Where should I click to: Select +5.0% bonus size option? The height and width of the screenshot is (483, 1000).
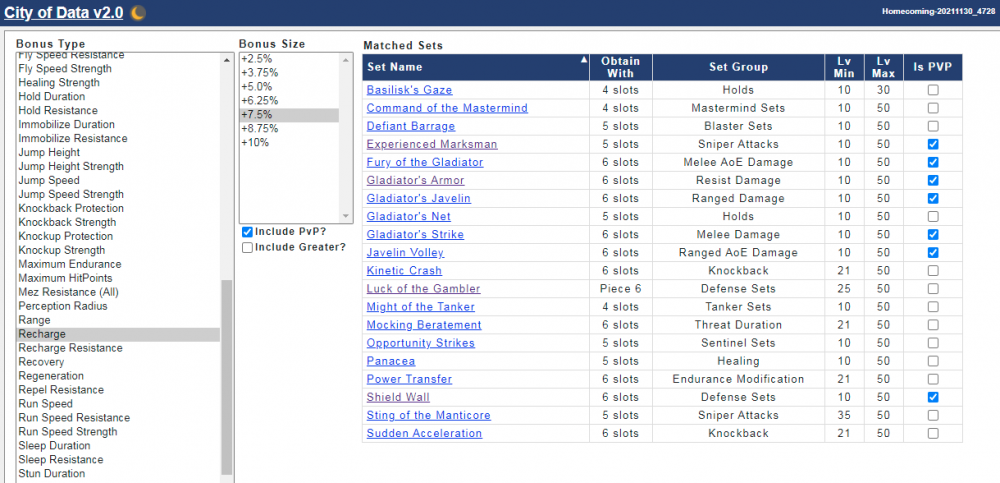tap(257, 86)
